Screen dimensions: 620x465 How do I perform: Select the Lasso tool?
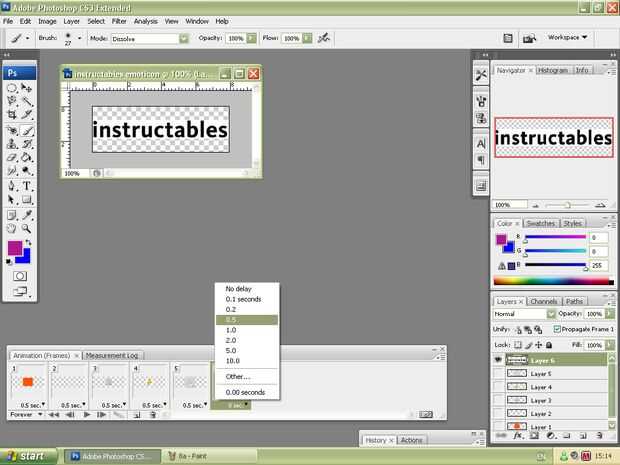coord(12,101)
